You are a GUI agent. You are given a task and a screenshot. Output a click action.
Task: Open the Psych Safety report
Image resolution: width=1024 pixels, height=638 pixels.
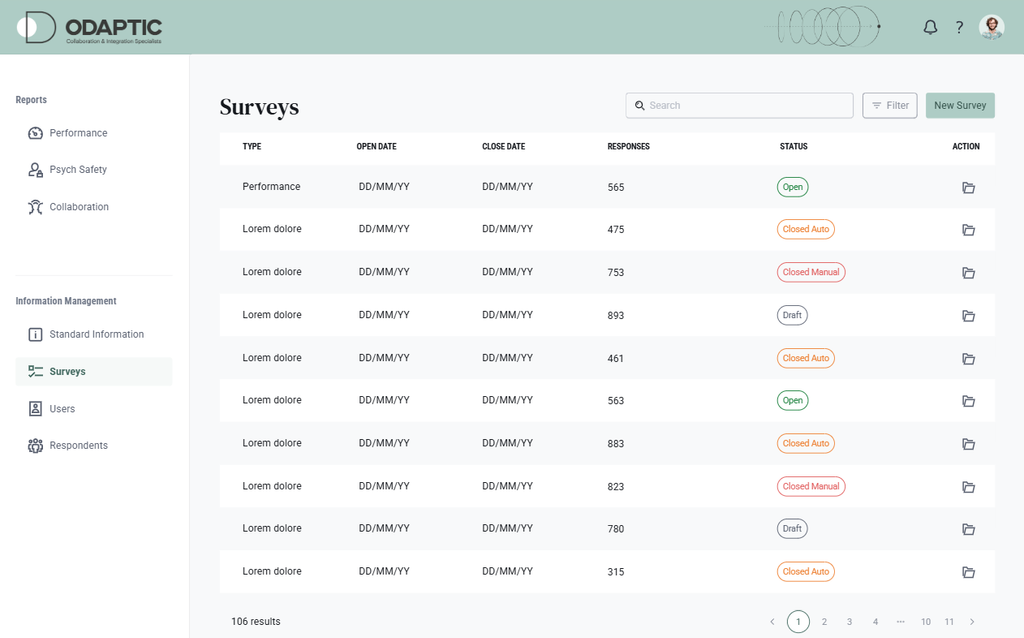click(x=68, y=170)
